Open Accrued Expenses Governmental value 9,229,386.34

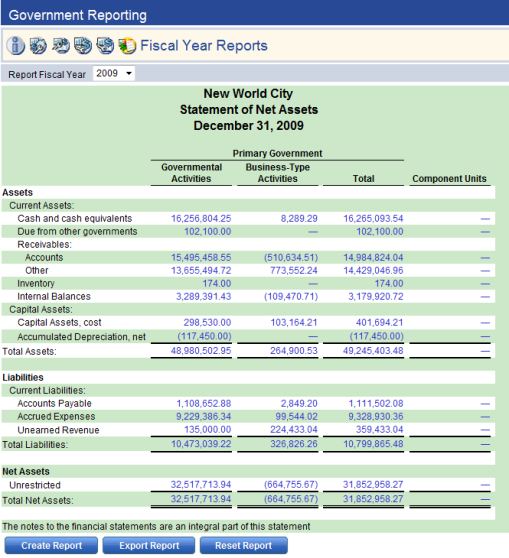coord(204,417)
